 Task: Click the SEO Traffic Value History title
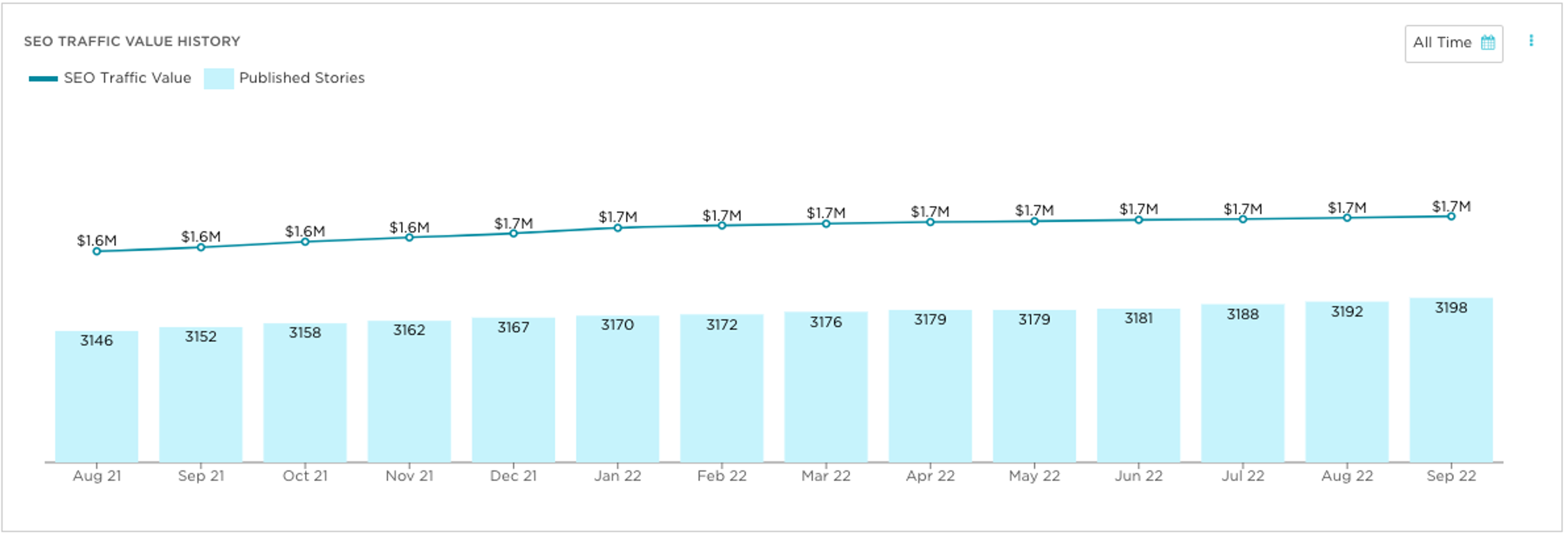(x=132, y=42)
